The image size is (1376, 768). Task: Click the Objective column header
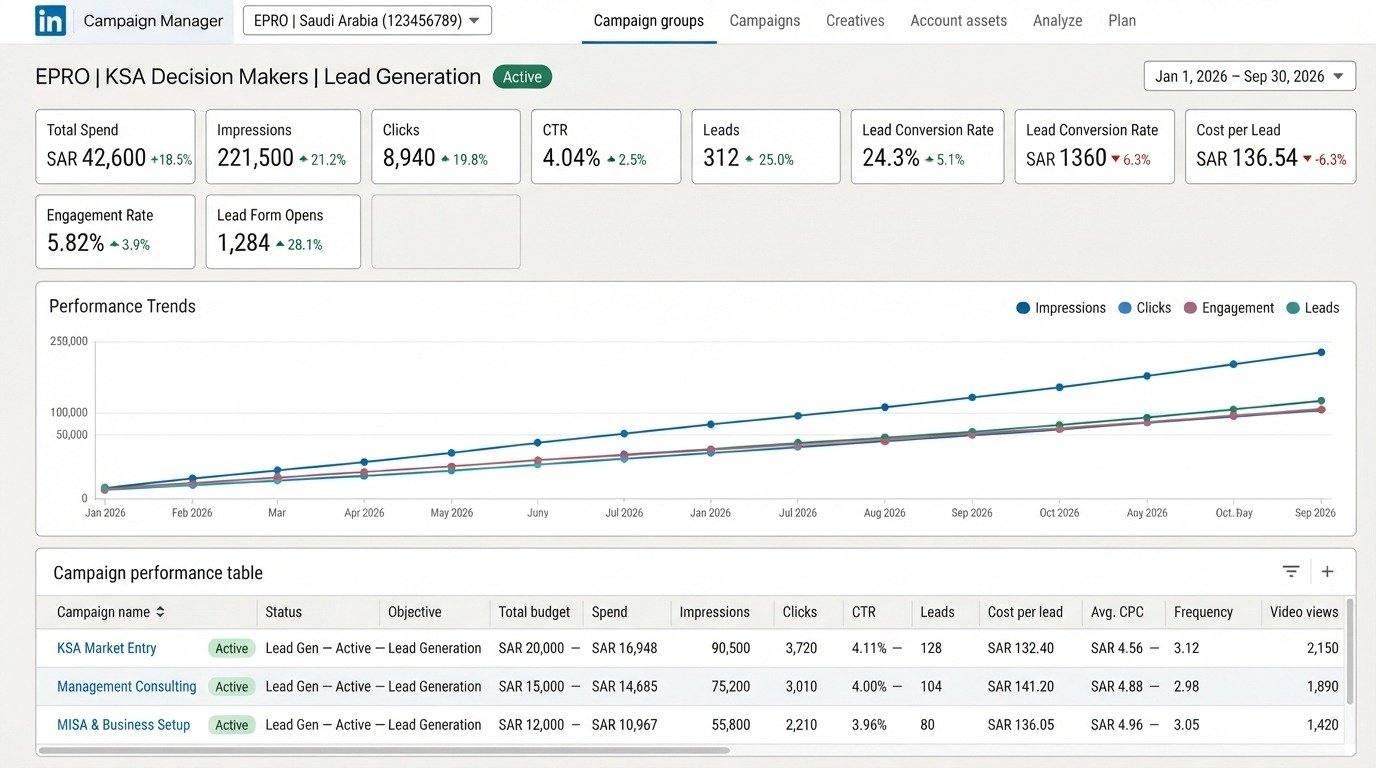click(x=415, y=612)
